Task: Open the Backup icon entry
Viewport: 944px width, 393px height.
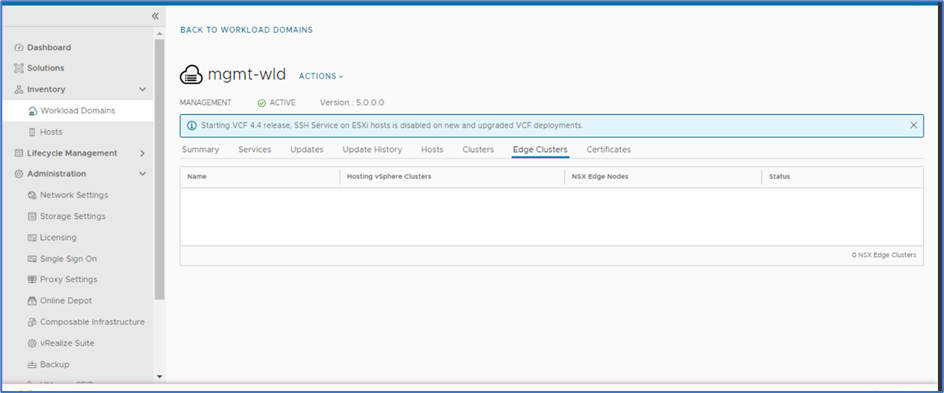Action: click(x=33, y=365)
